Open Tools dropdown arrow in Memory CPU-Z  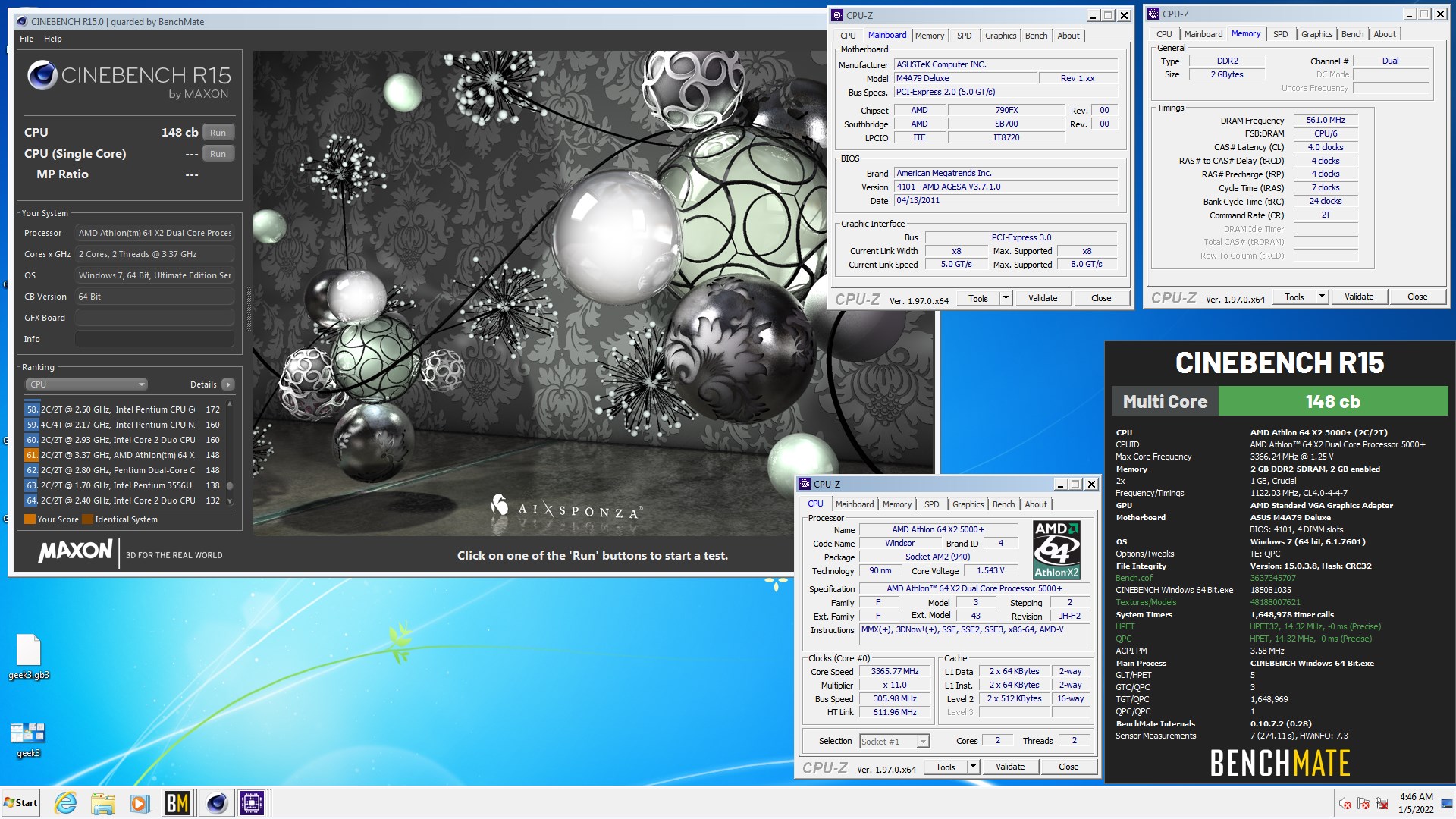point(1322,297)
